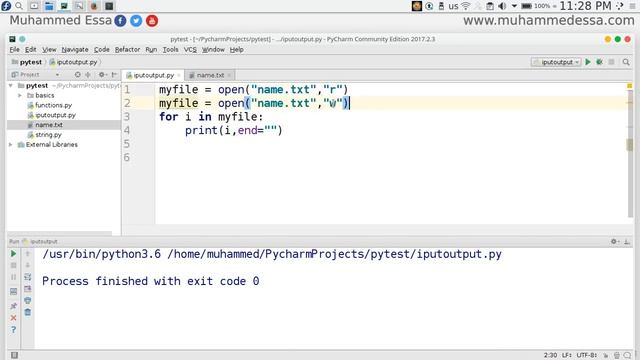Open the file manager from the top panel

pos(49,6)
